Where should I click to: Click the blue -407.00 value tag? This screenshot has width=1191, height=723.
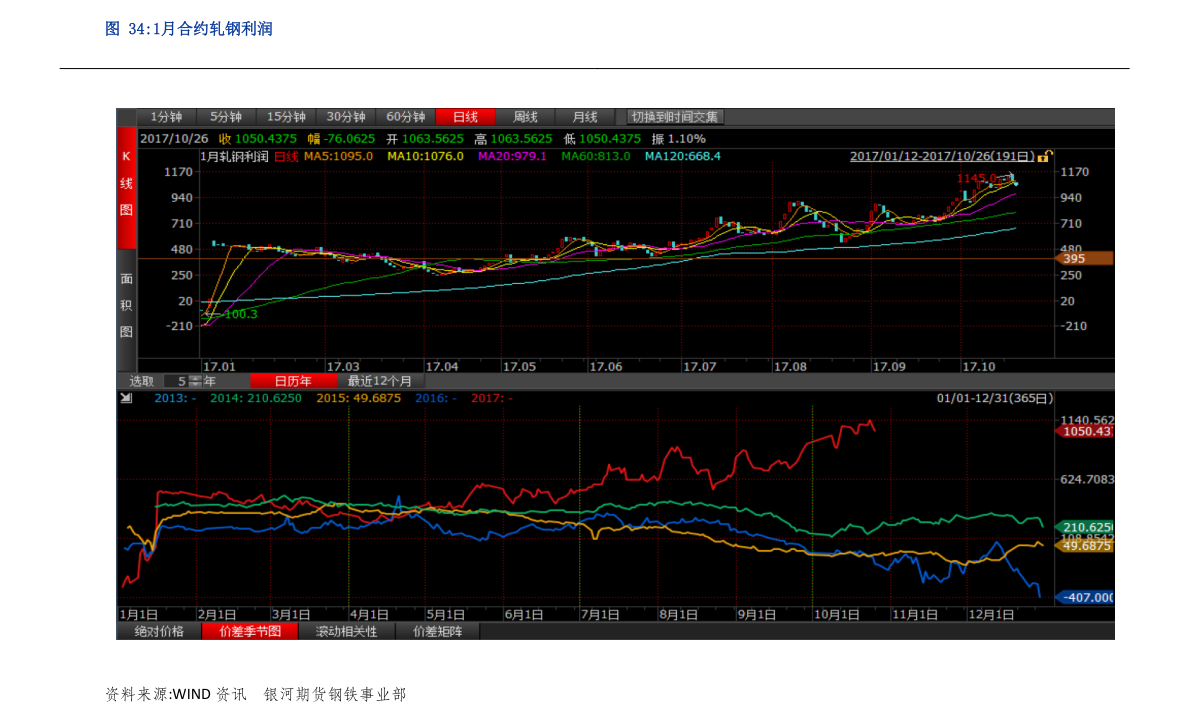tap(1086, 597)
